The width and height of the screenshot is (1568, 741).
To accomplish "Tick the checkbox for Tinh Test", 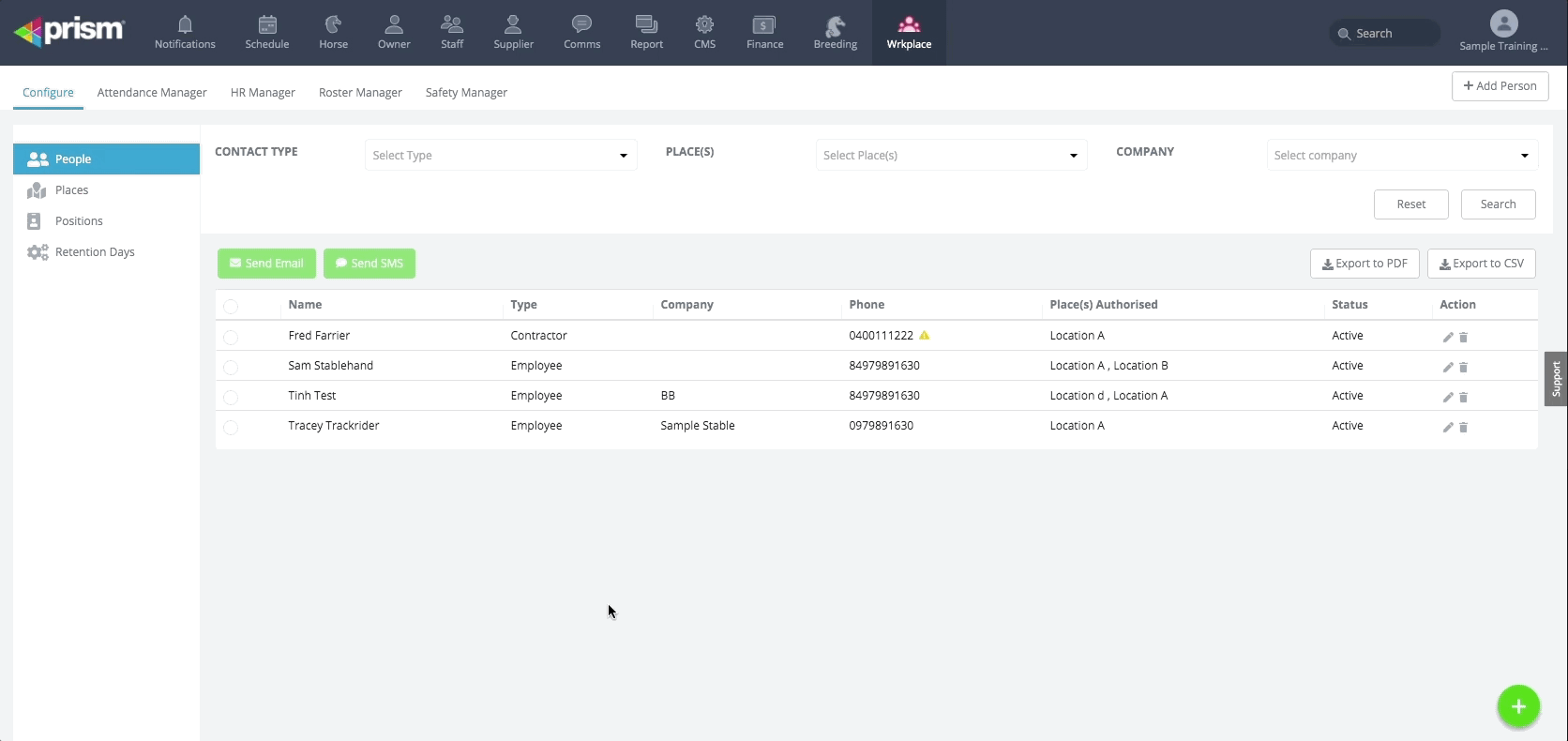I will [x=231, y=397].
